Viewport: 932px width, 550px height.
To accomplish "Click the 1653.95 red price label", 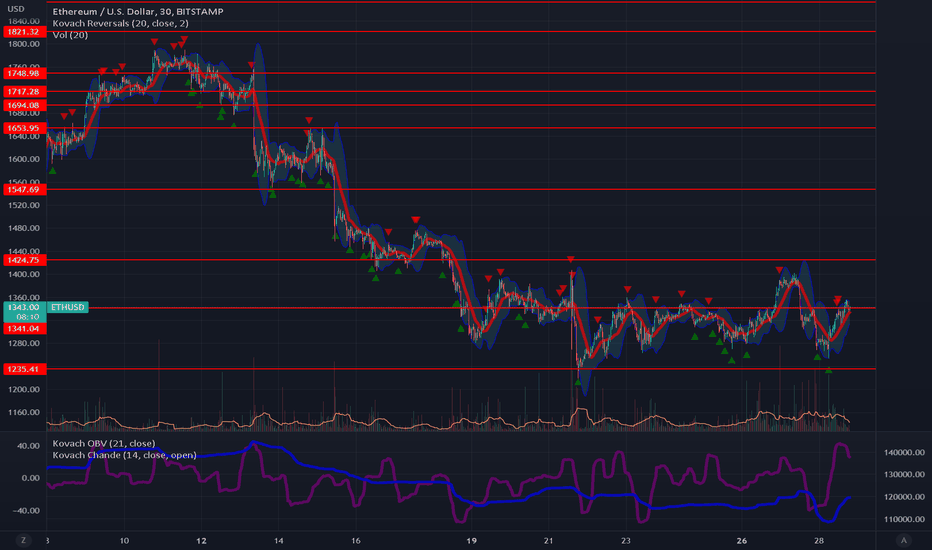I will [24, 128].
